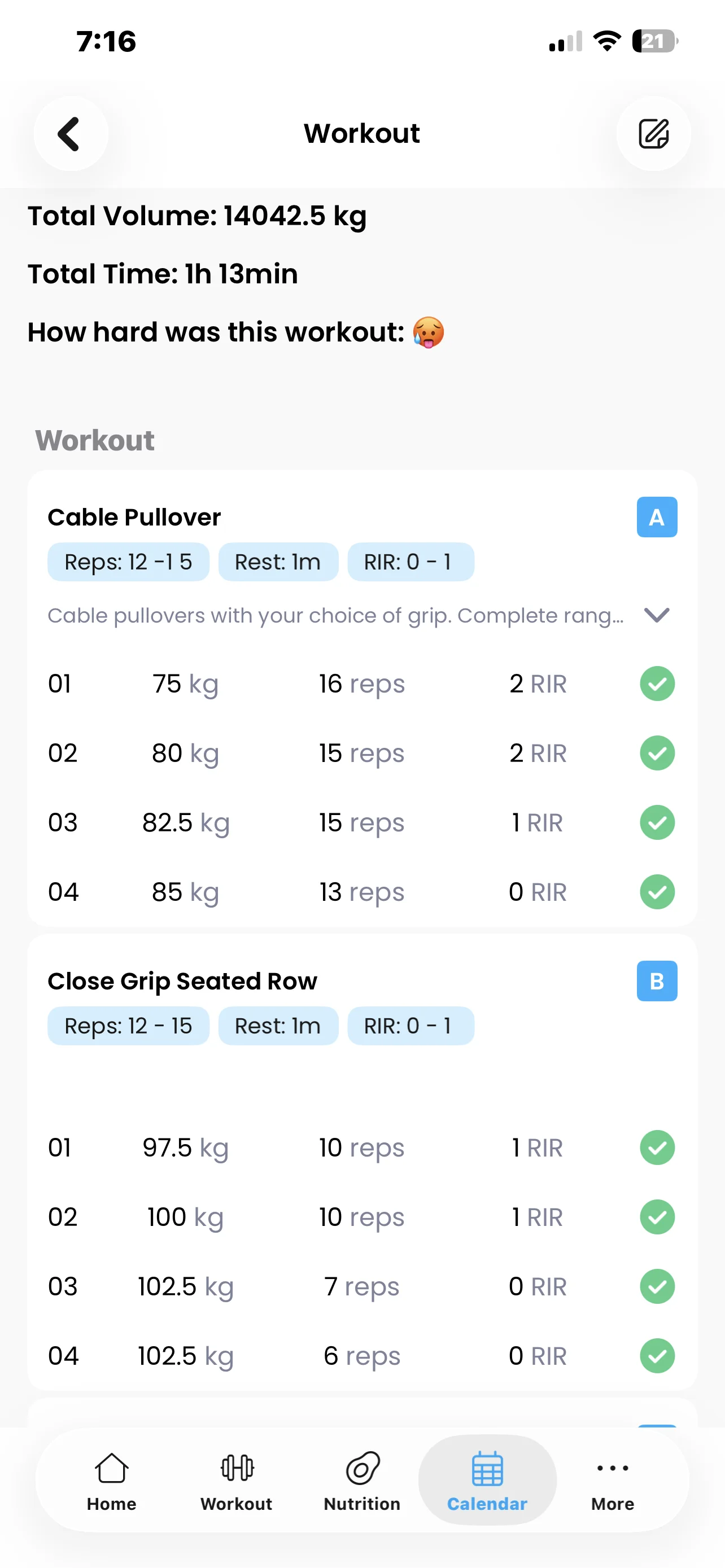Tap the blue A superset badge
725x1568 pixels.
pos(656,518)
